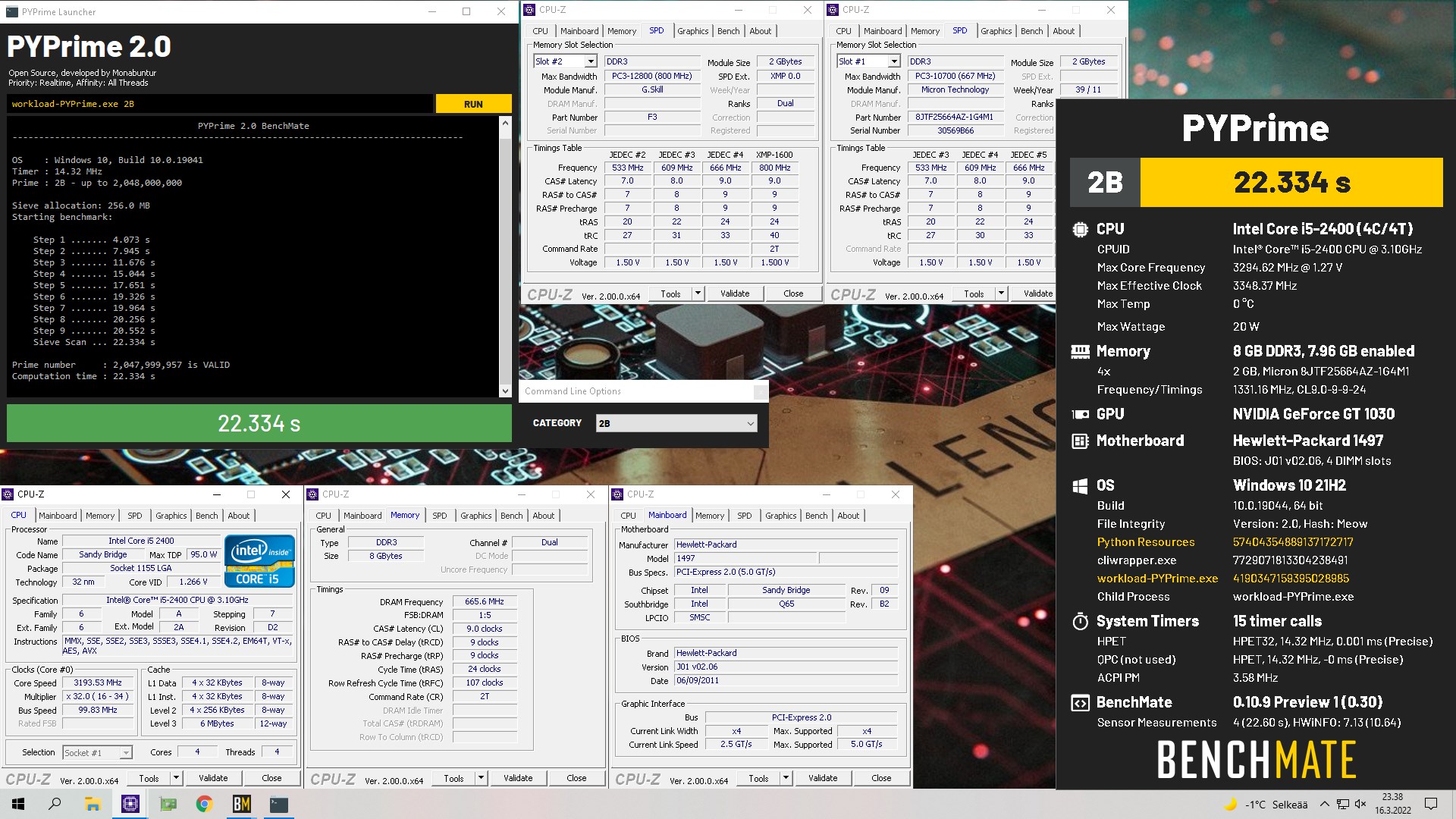
Task: Click Close in the Mainboard CPU-Z window
Action: (x=881, y=778)
